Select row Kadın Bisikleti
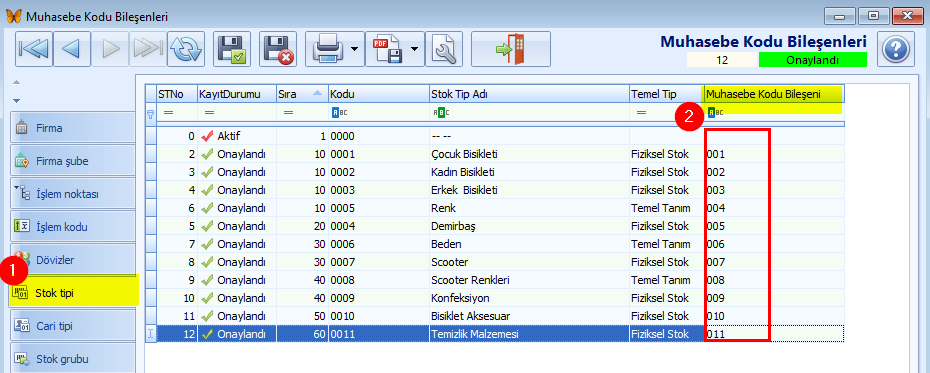 click(x=495, y=172)
